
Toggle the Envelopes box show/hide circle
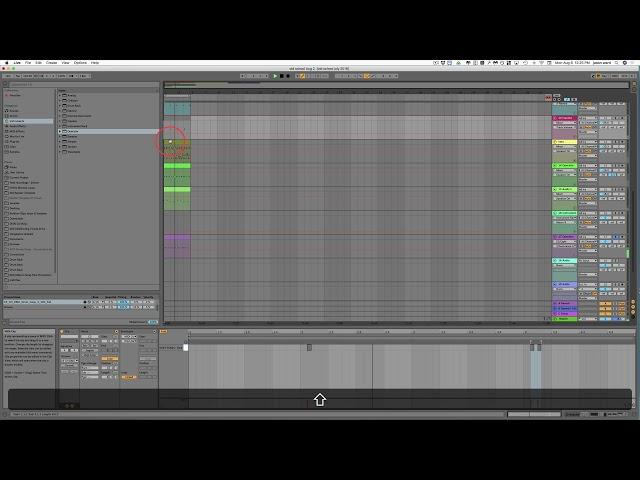(x=154, y=332)
